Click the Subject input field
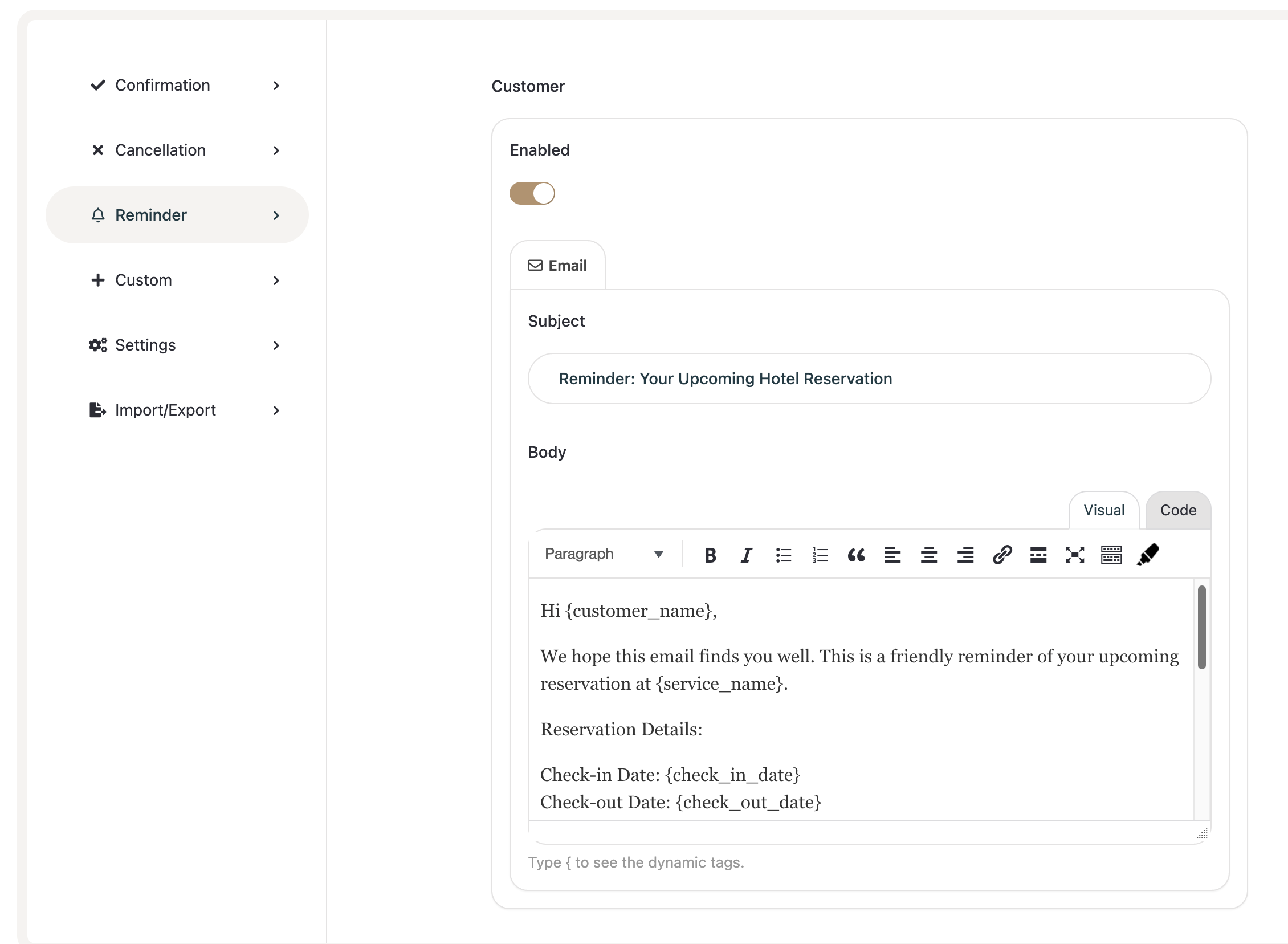Screen dimensions: 1288x944 (x=869, y=379)
